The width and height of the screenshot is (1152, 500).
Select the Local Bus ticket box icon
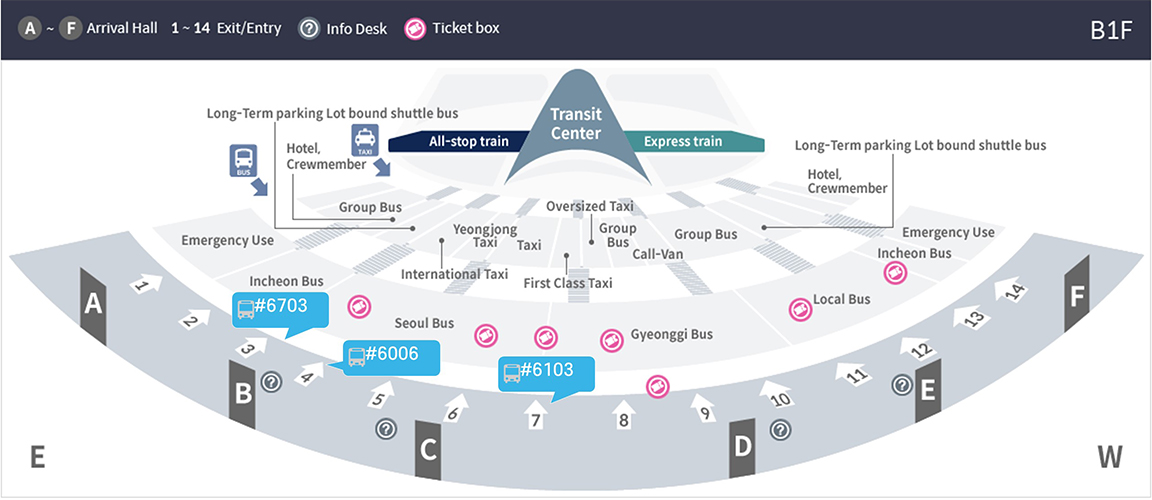[x=799, y=310]
